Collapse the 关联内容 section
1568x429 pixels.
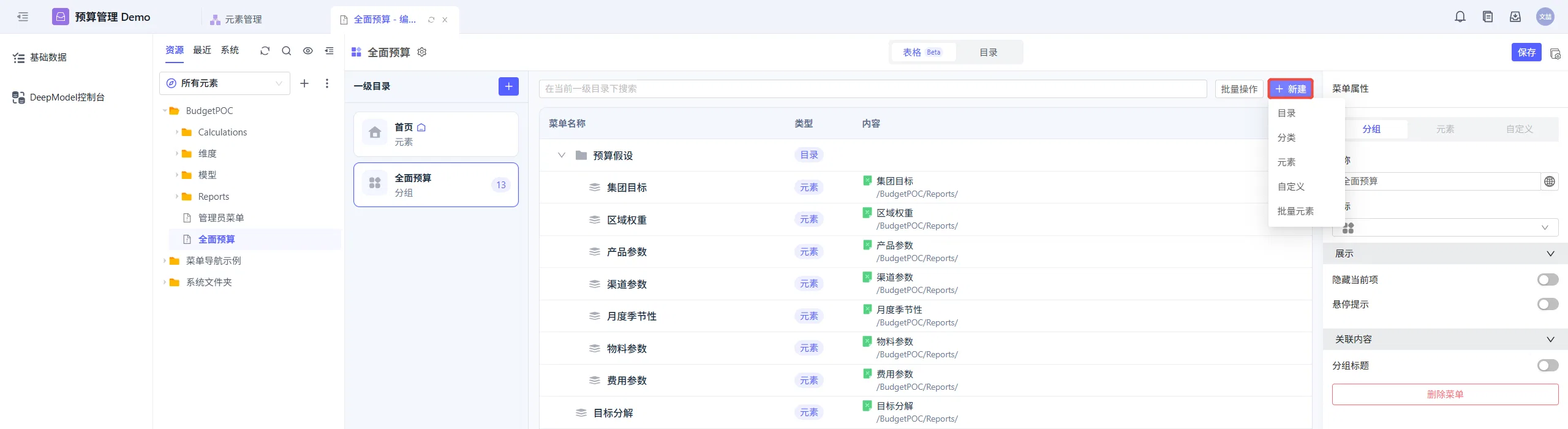point(1550,340)
